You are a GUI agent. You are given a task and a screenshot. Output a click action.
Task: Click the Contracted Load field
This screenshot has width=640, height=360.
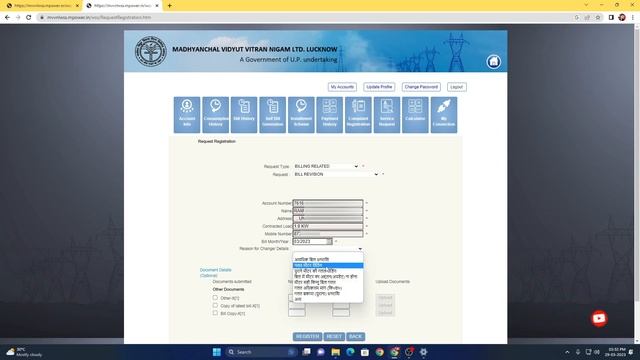tap(328, 226)
